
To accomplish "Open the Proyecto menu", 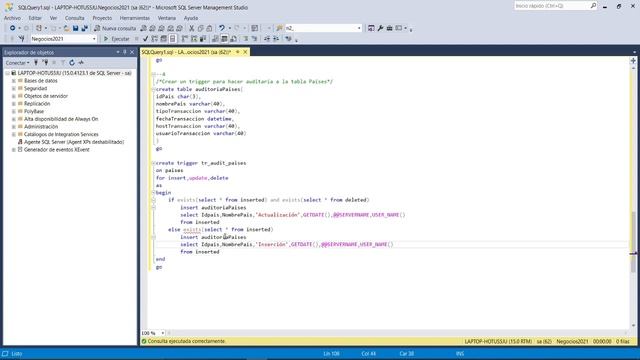I will [x=102, y=18].
